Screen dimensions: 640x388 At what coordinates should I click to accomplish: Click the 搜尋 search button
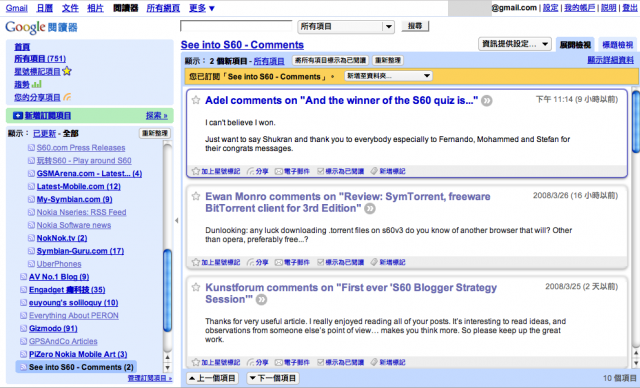pyautogui.click(x=415, y=26)
